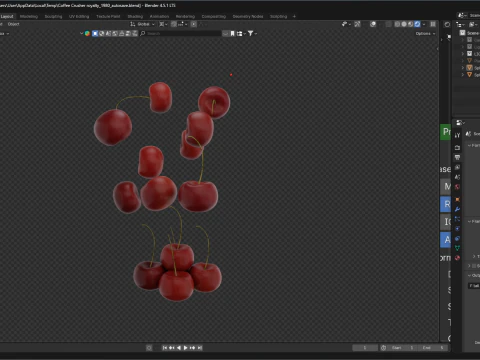This screenshot has width=480, height=360.
Task: Open the Modifiers wrench properties tab
Action: pos(457,209)
